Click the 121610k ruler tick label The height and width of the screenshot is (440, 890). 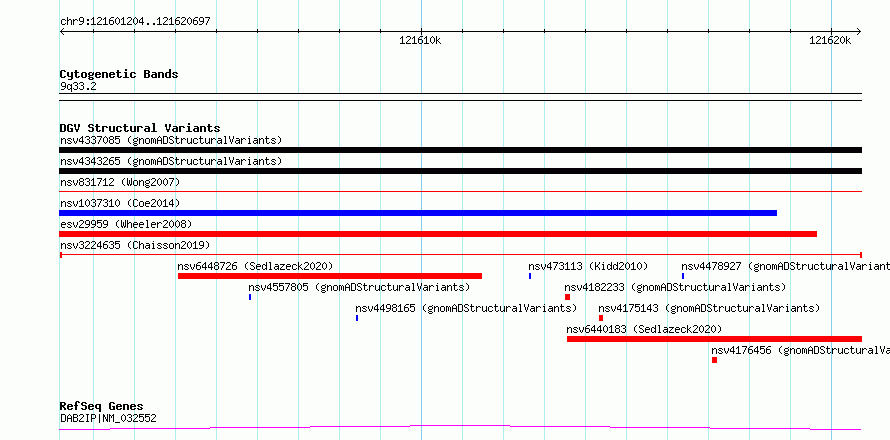pos(421,40)
